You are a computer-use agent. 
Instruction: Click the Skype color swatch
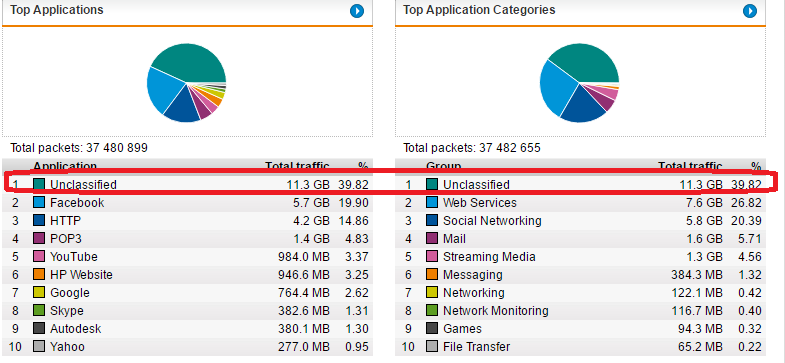point(39,311)
